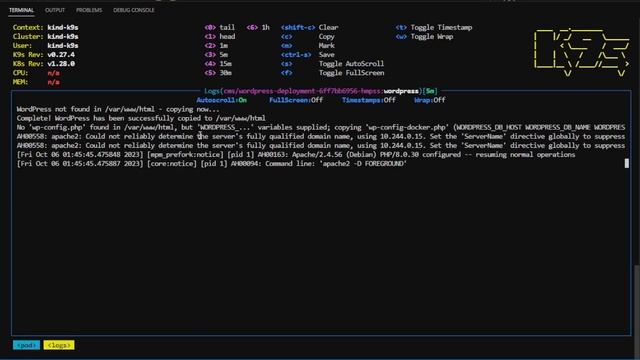640x360 pixels.
Task: Click the Logs wordpress-deployment pane title
Action: click(321, 91)
